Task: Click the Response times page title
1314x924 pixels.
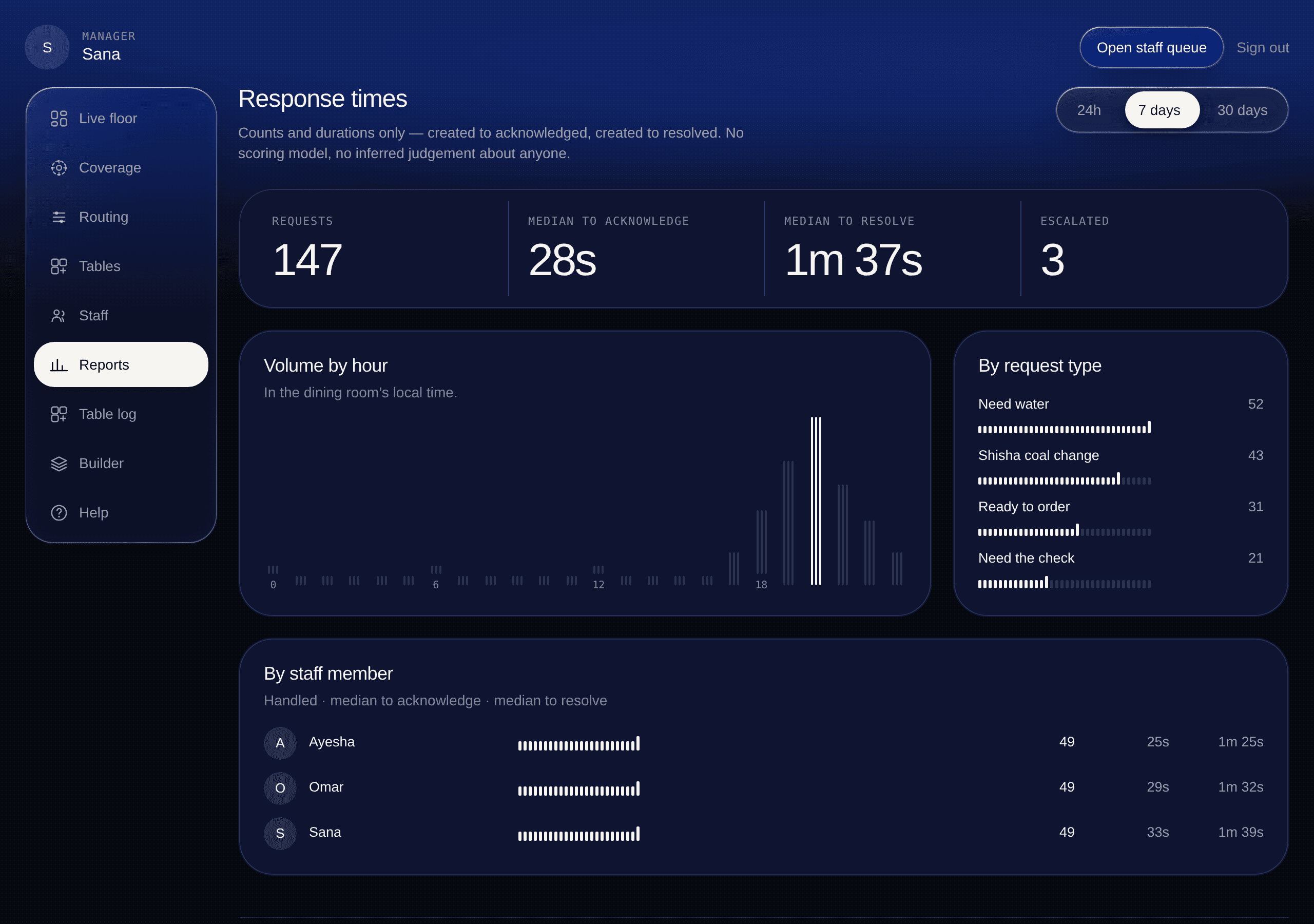Action: [x=323, y=99]
